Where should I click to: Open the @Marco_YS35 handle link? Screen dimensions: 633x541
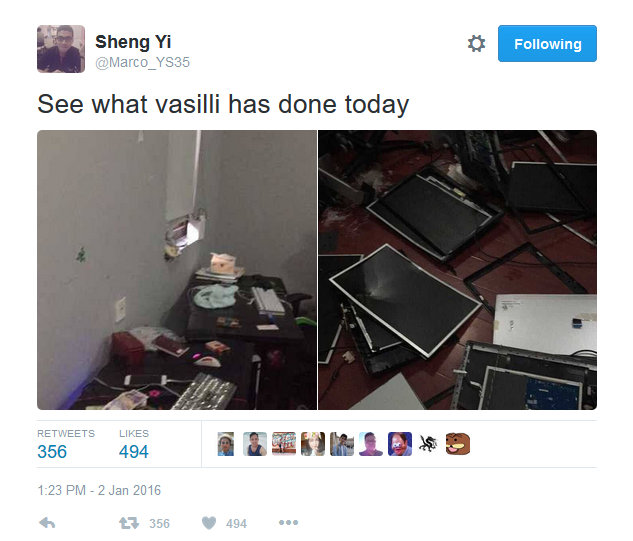click(x=142, y=63)
